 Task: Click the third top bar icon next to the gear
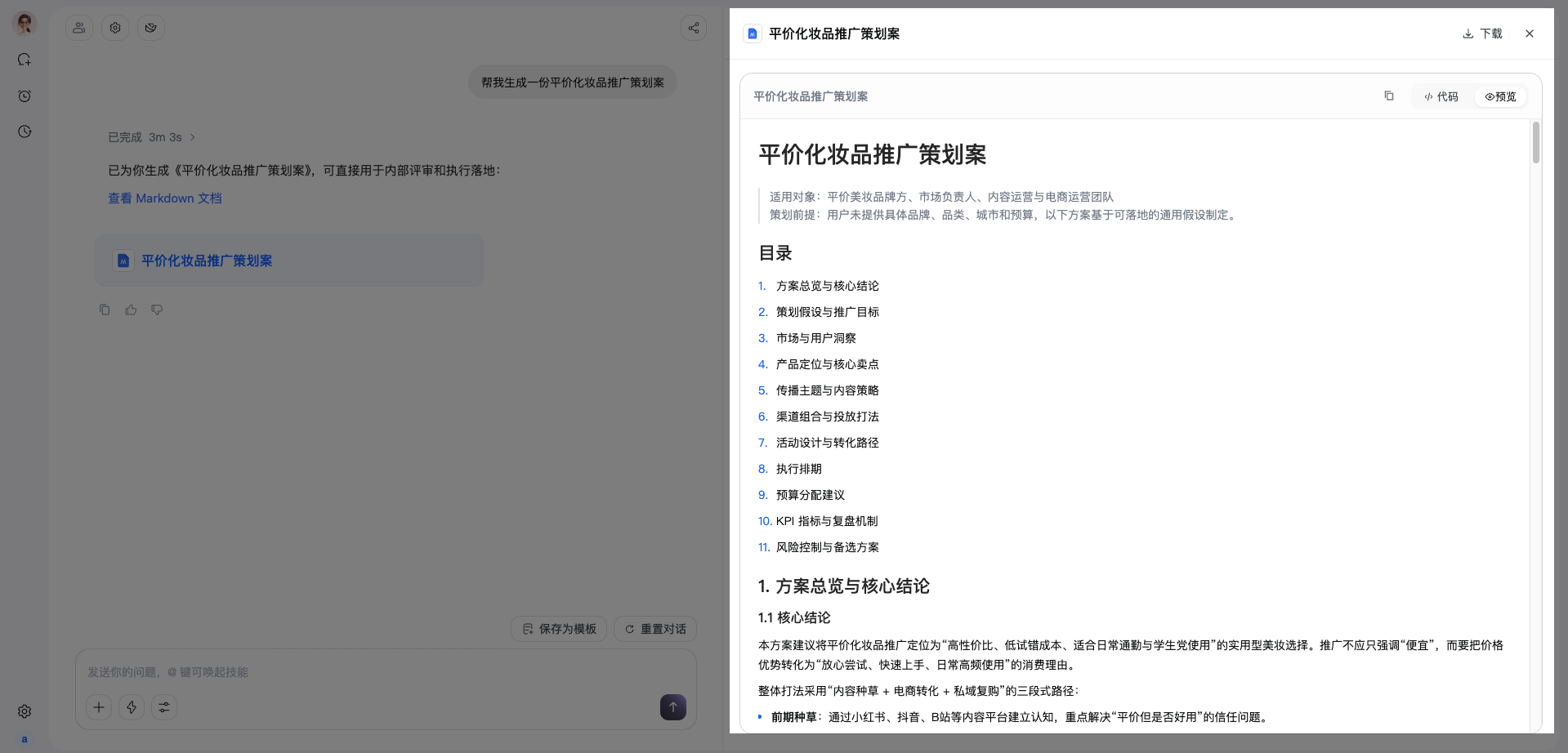(151, 28)
